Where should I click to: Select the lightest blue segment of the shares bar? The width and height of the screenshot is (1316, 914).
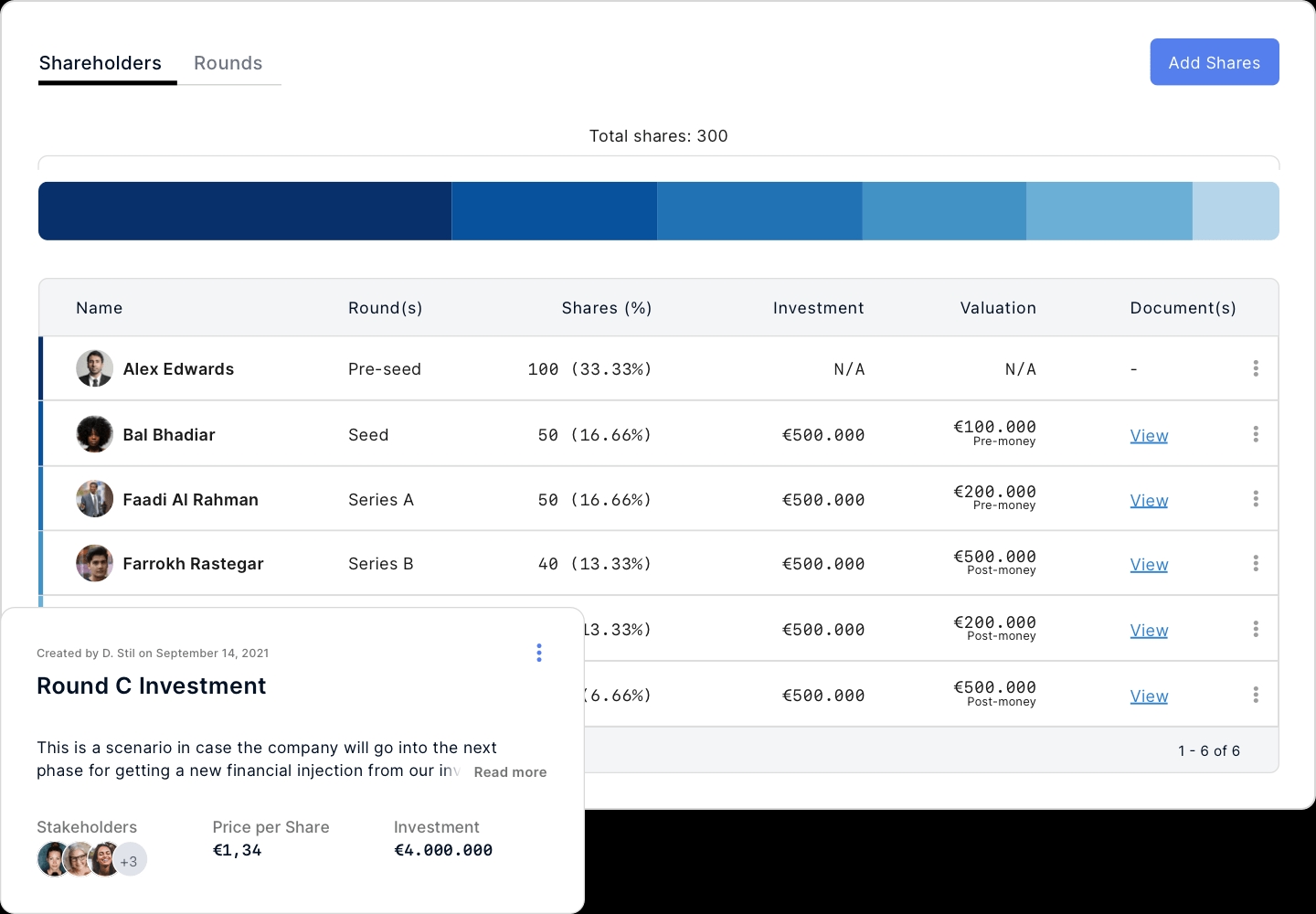(x=1236, y=211)
